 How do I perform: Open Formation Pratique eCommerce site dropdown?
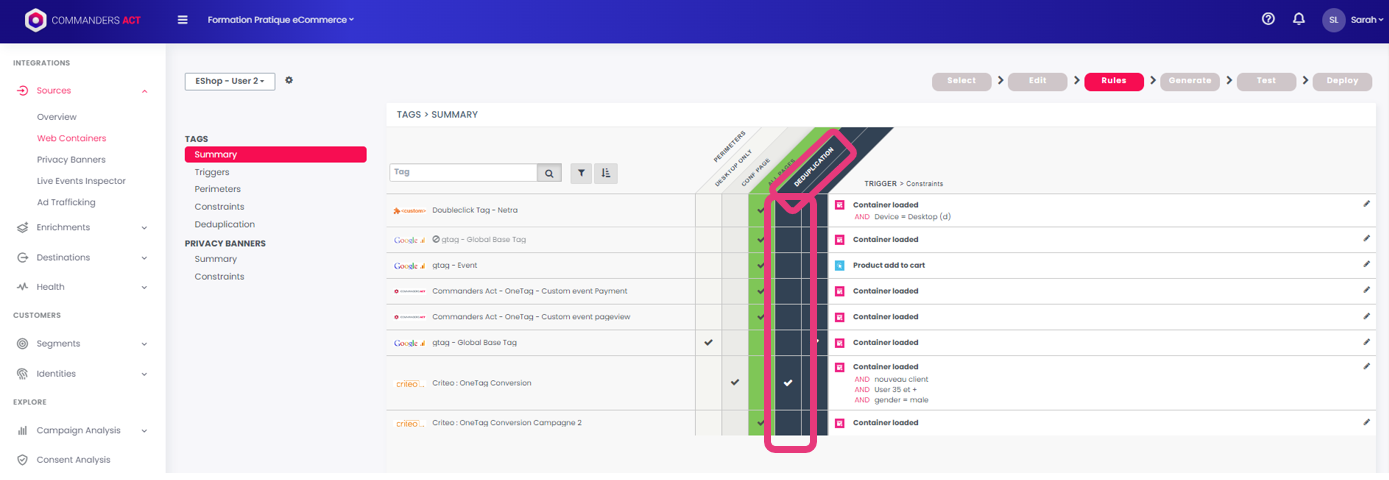click(280, 20)
